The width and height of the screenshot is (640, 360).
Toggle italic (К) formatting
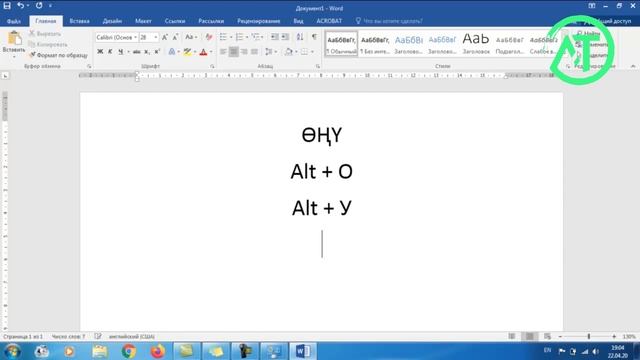tap(110, 52)
